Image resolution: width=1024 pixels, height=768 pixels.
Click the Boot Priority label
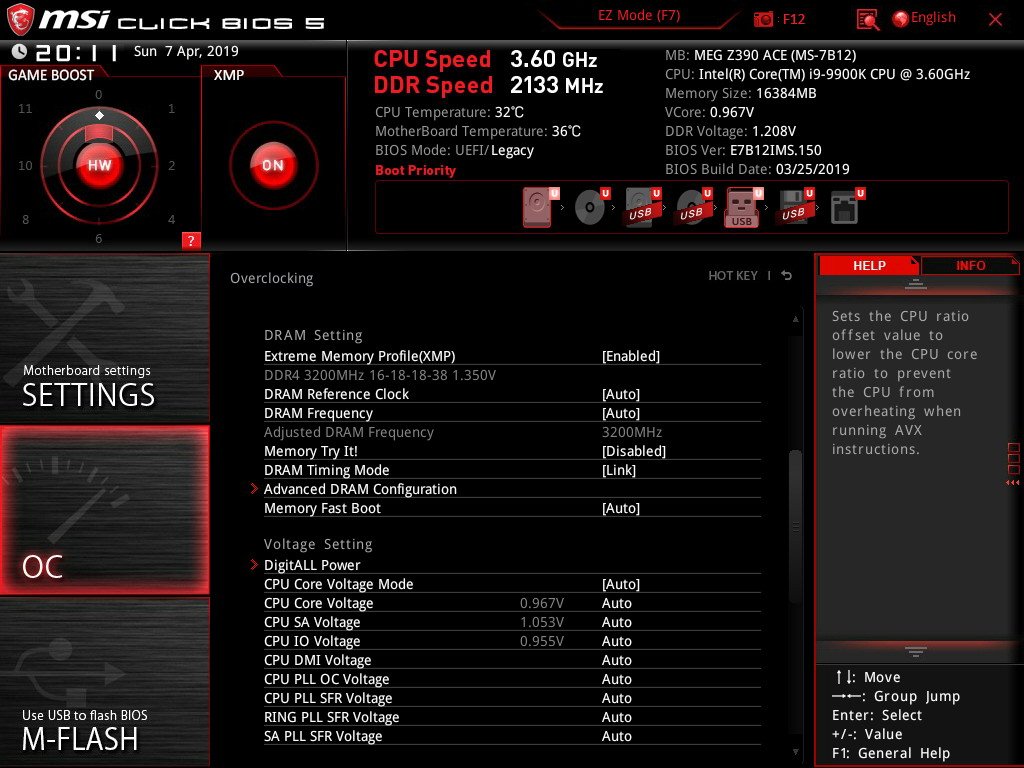pos(415,170)
